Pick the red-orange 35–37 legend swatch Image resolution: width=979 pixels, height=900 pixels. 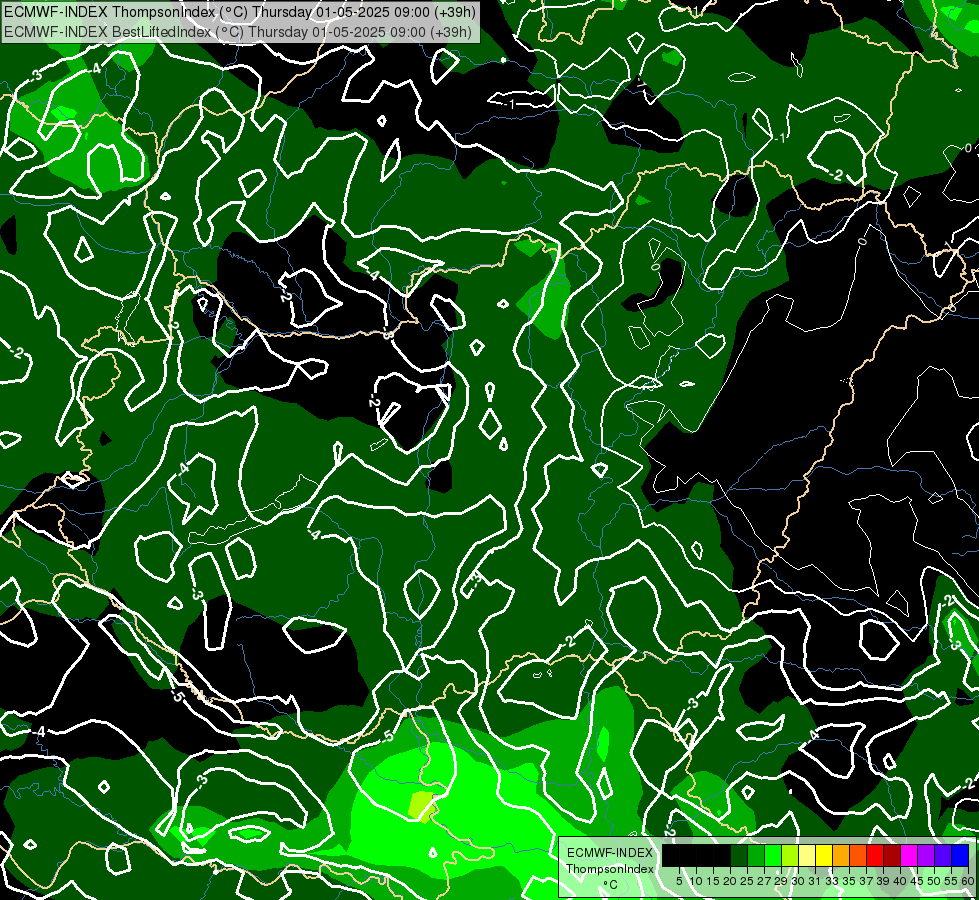[x=858, y=855]
